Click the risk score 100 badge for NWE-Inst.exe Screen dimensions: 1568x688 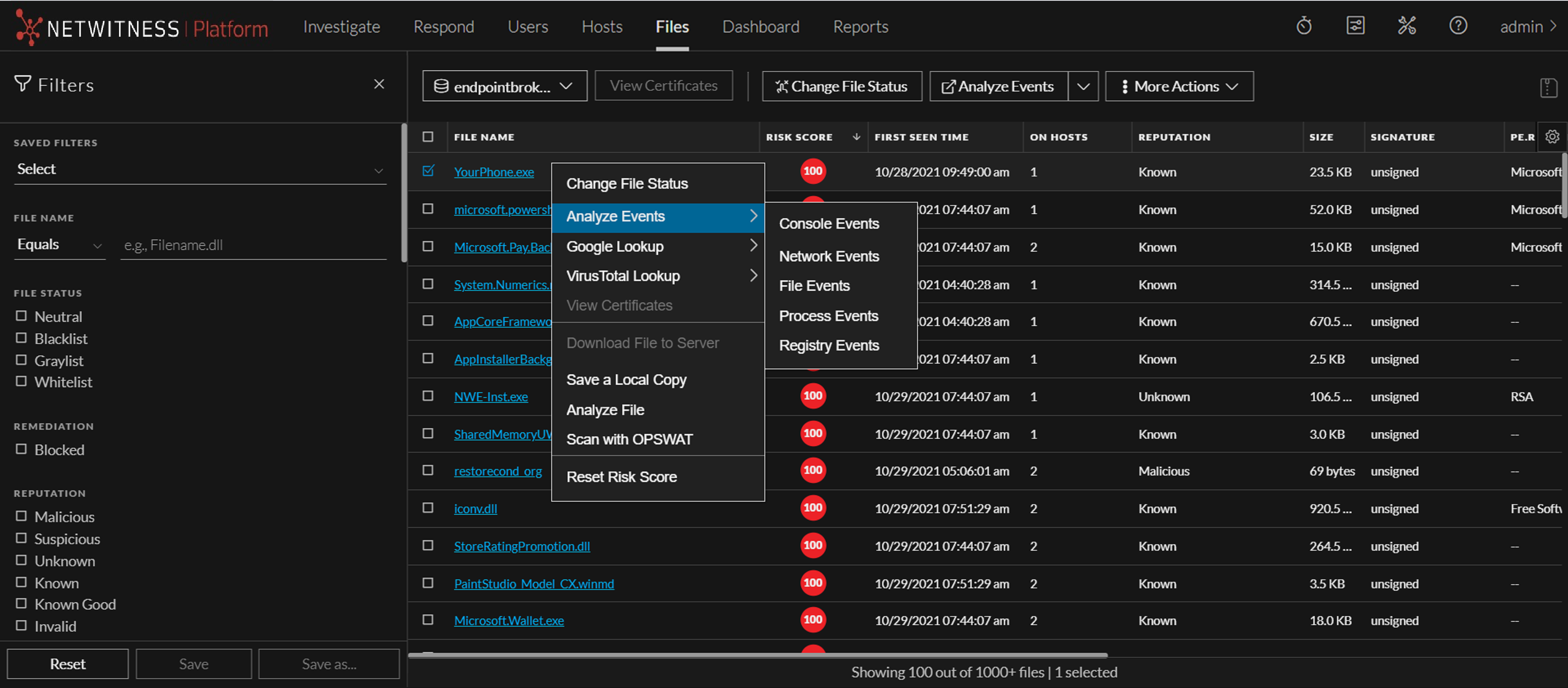coord(813,396)
